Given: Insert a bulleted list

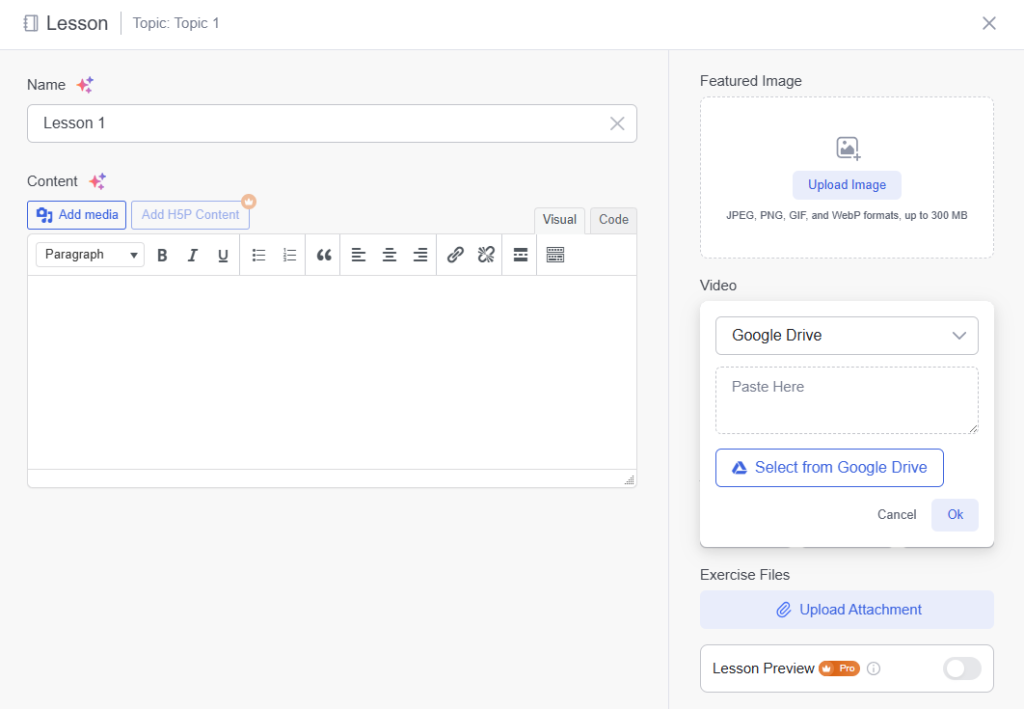Looking at the screenshot, I should tap(259, 255).
